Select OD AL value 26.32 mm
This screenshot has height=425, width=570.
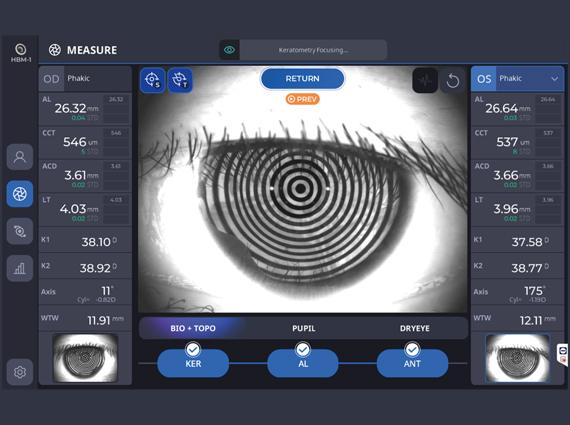(77, 108)
